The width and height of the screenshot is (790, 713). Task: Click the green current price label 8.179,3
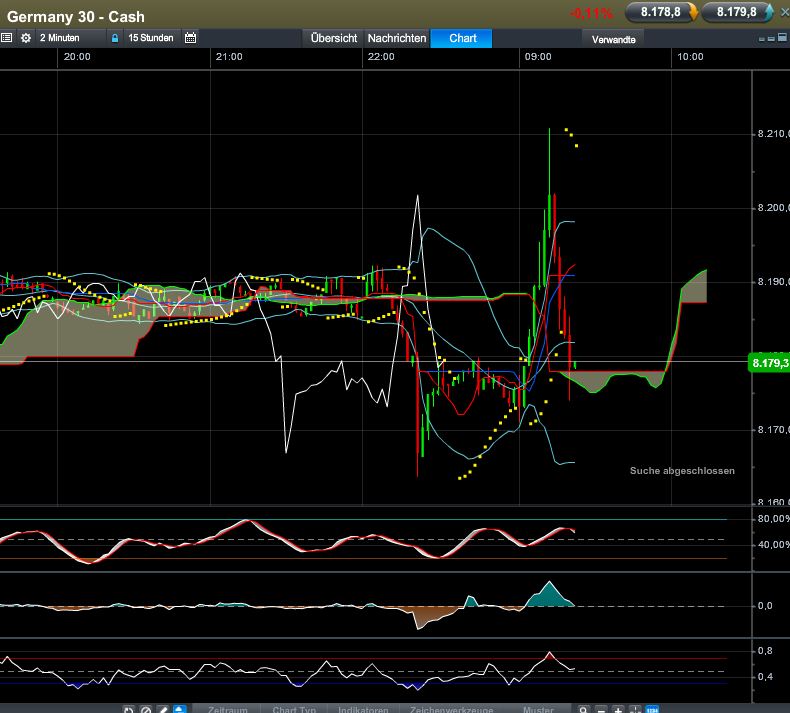pyautogui.click(x=768, y=363)
